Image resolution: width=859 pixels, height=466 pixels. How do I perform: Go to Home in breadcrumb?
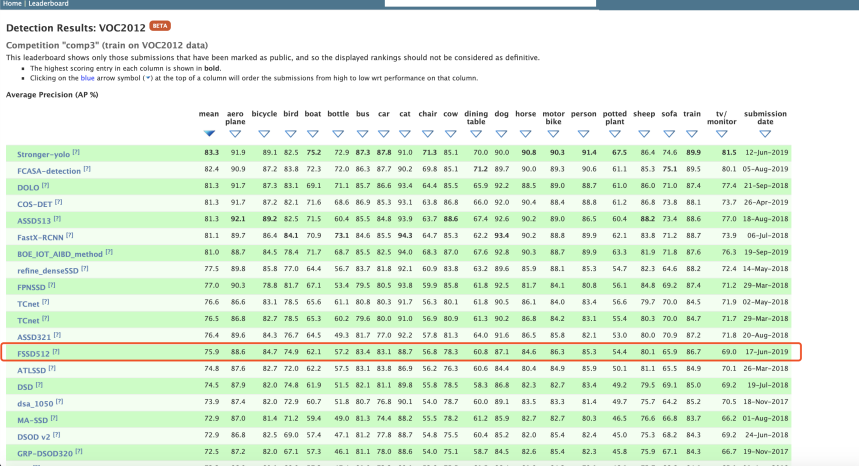(x=12, y=4)
